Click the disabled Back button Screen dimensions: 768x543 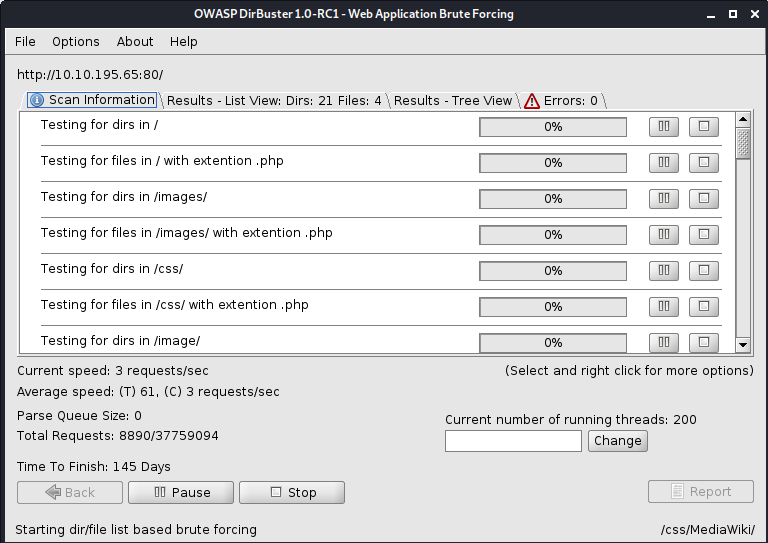(70, 493)
